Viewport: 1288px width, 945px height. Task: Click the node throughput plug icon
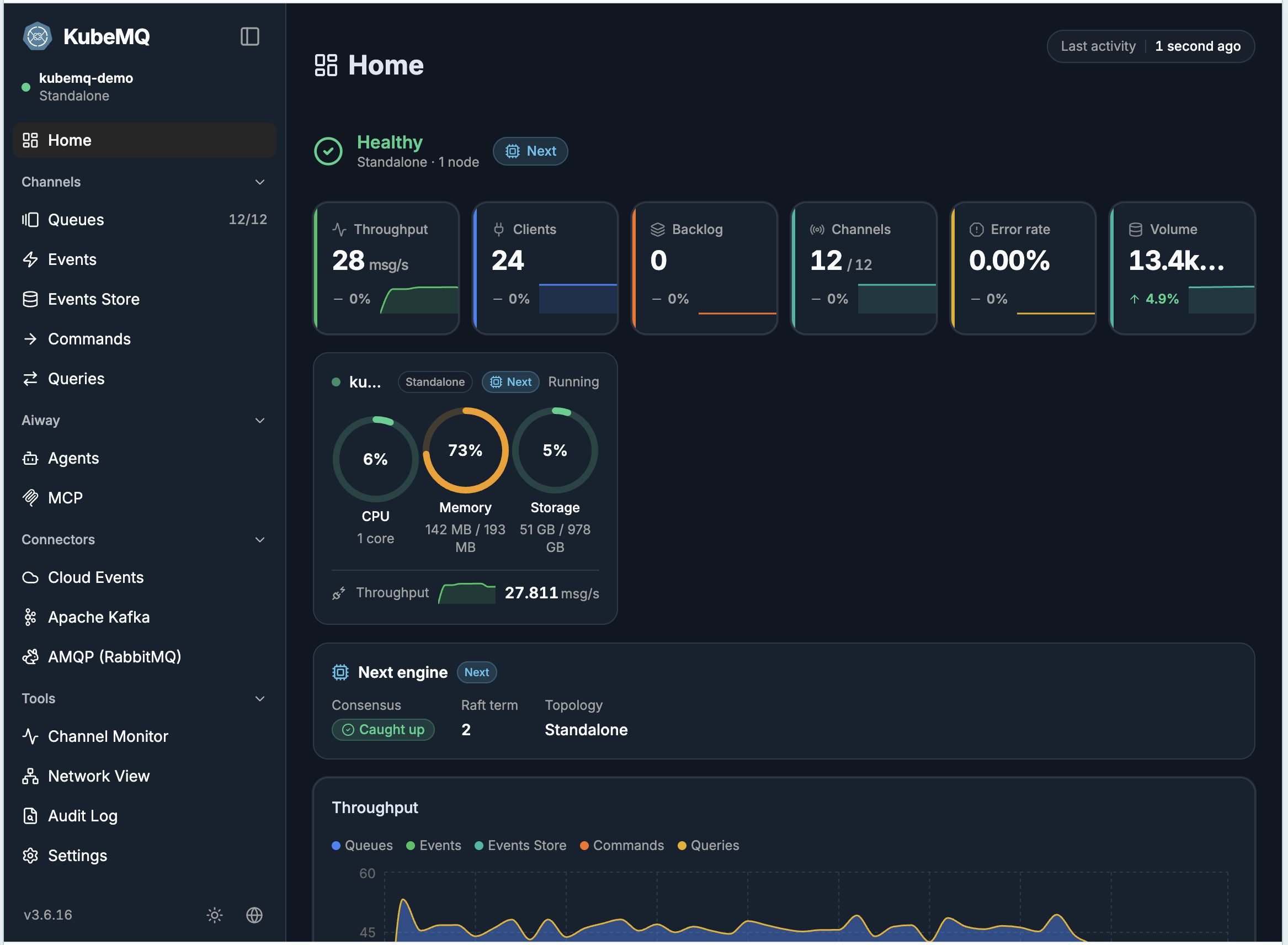pyautogui.click(x=339, y=593)
